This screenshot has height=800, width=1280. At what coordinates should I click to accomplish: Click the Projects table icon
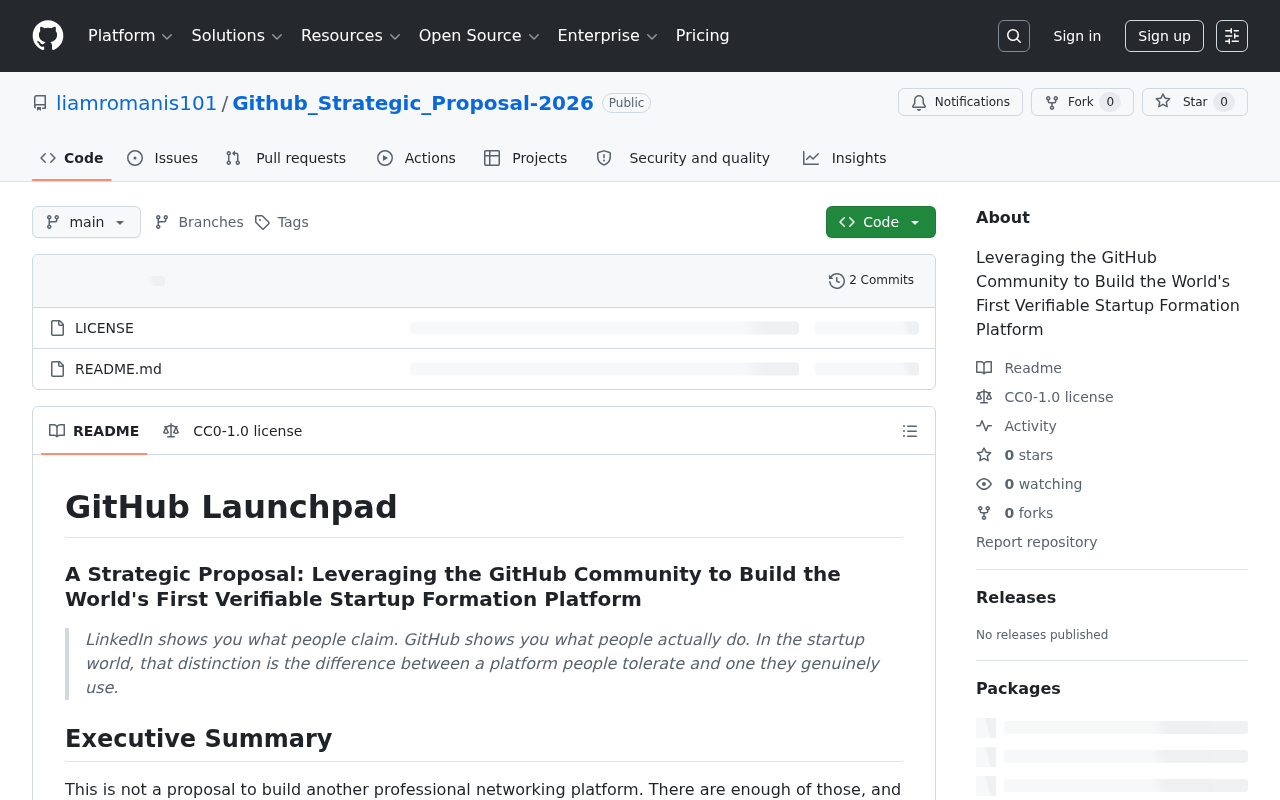click(492, 158)
